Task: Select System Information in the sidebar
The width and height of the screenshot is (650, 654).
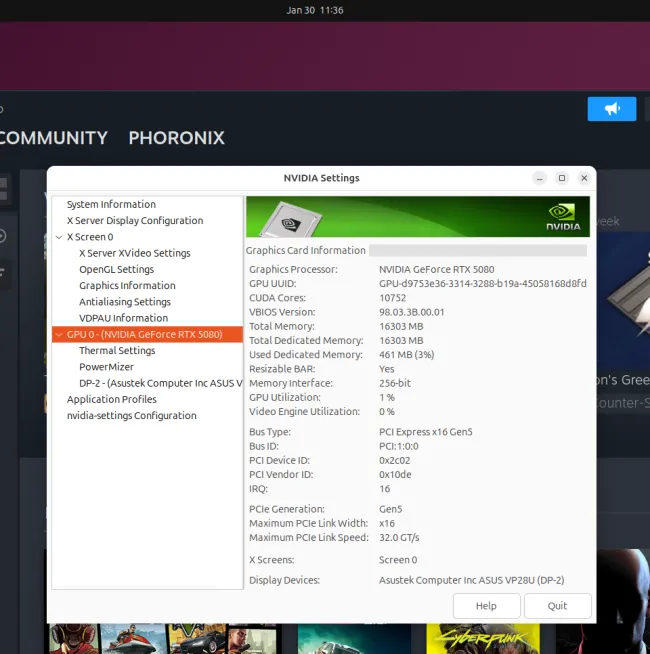Action: (111, 204)
